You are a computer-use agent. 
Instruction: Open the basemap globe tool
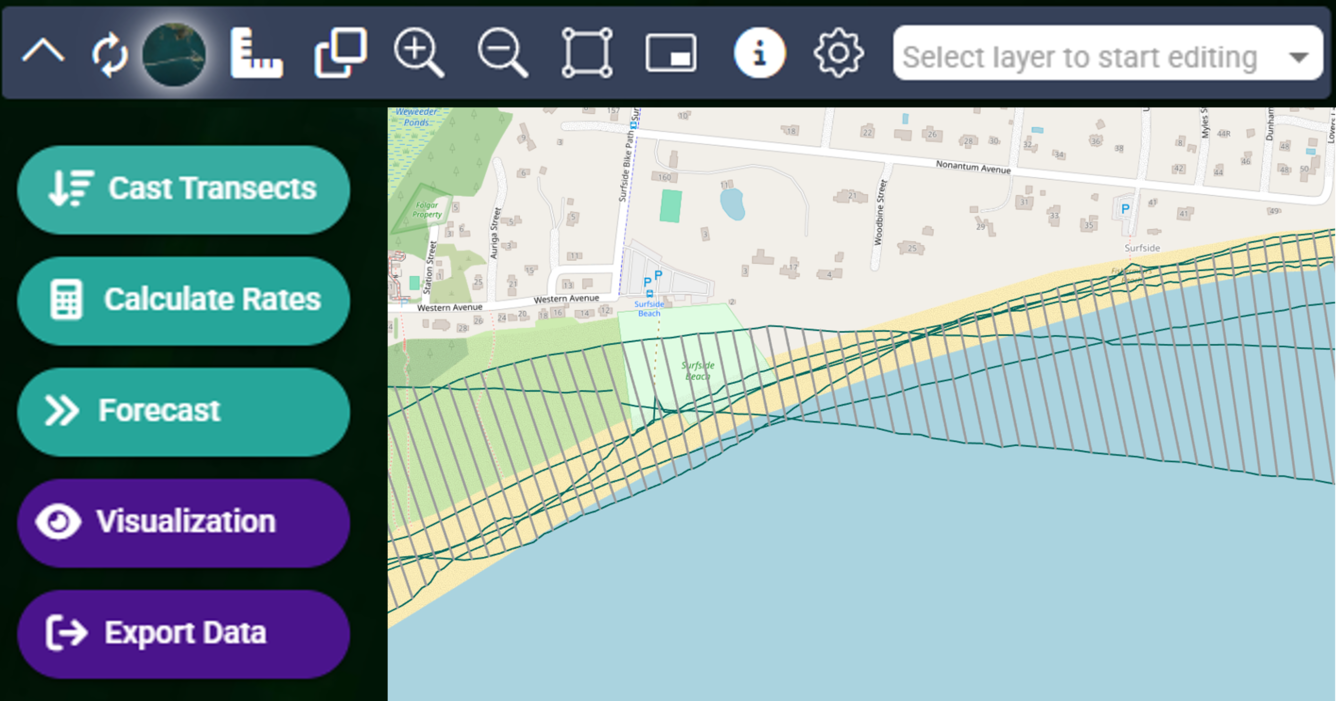[x=172, y=53]
